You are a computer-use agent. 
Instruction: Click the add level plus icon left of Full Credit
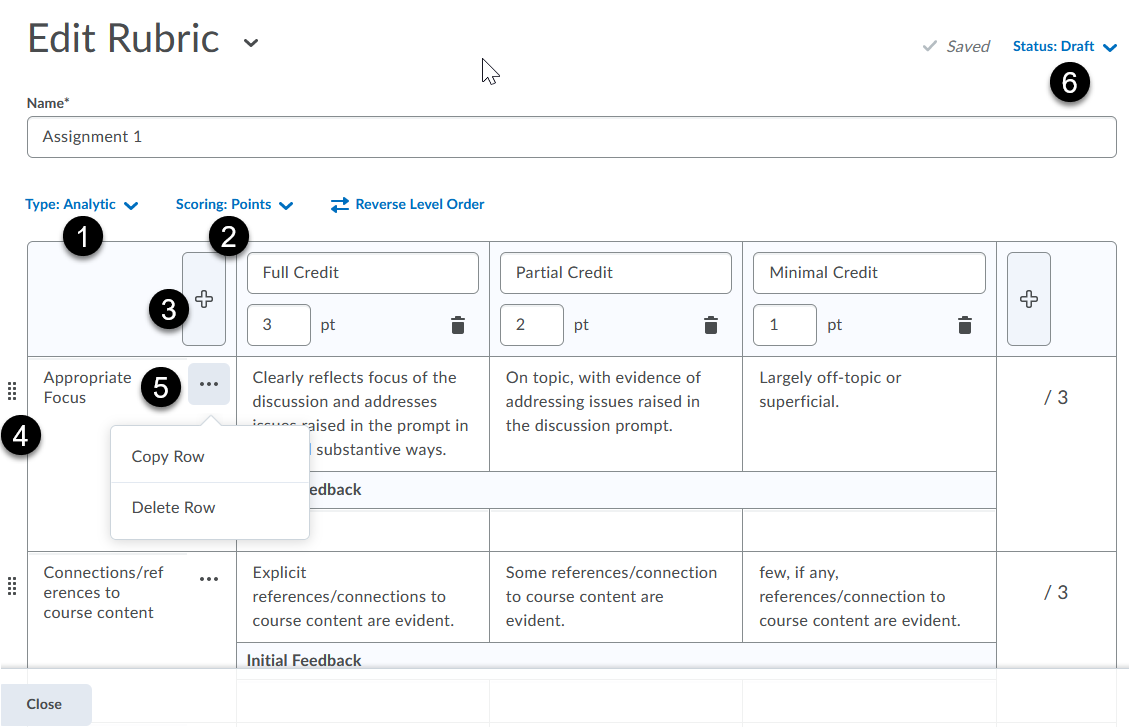point(204,300)
